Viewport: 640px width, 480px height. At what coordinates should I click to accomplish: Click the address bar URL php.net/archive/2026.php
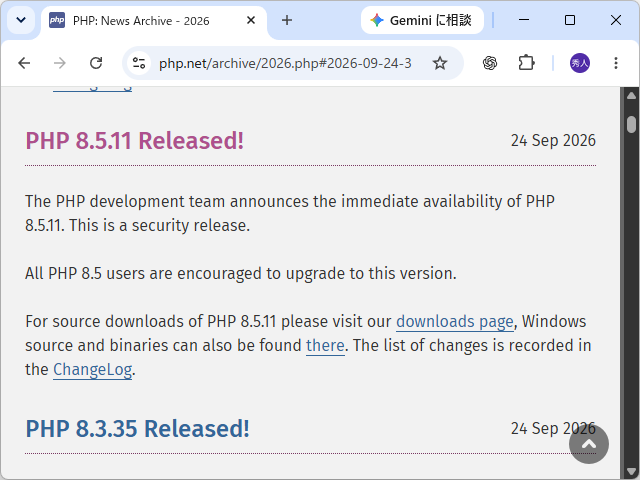285,63
